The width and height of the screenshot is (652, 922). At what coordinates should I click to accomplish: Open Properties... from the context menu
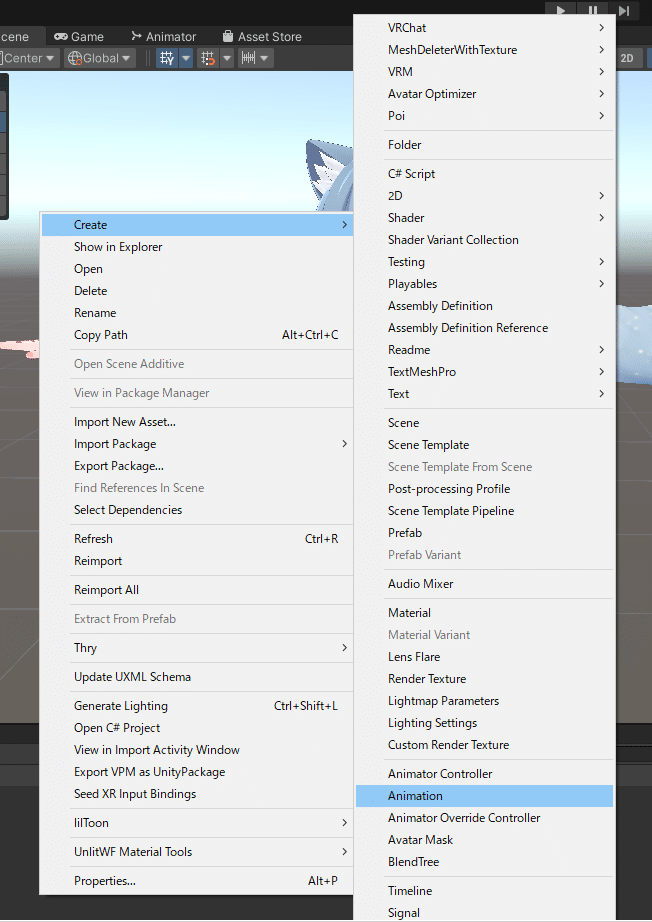click(198, 881)
